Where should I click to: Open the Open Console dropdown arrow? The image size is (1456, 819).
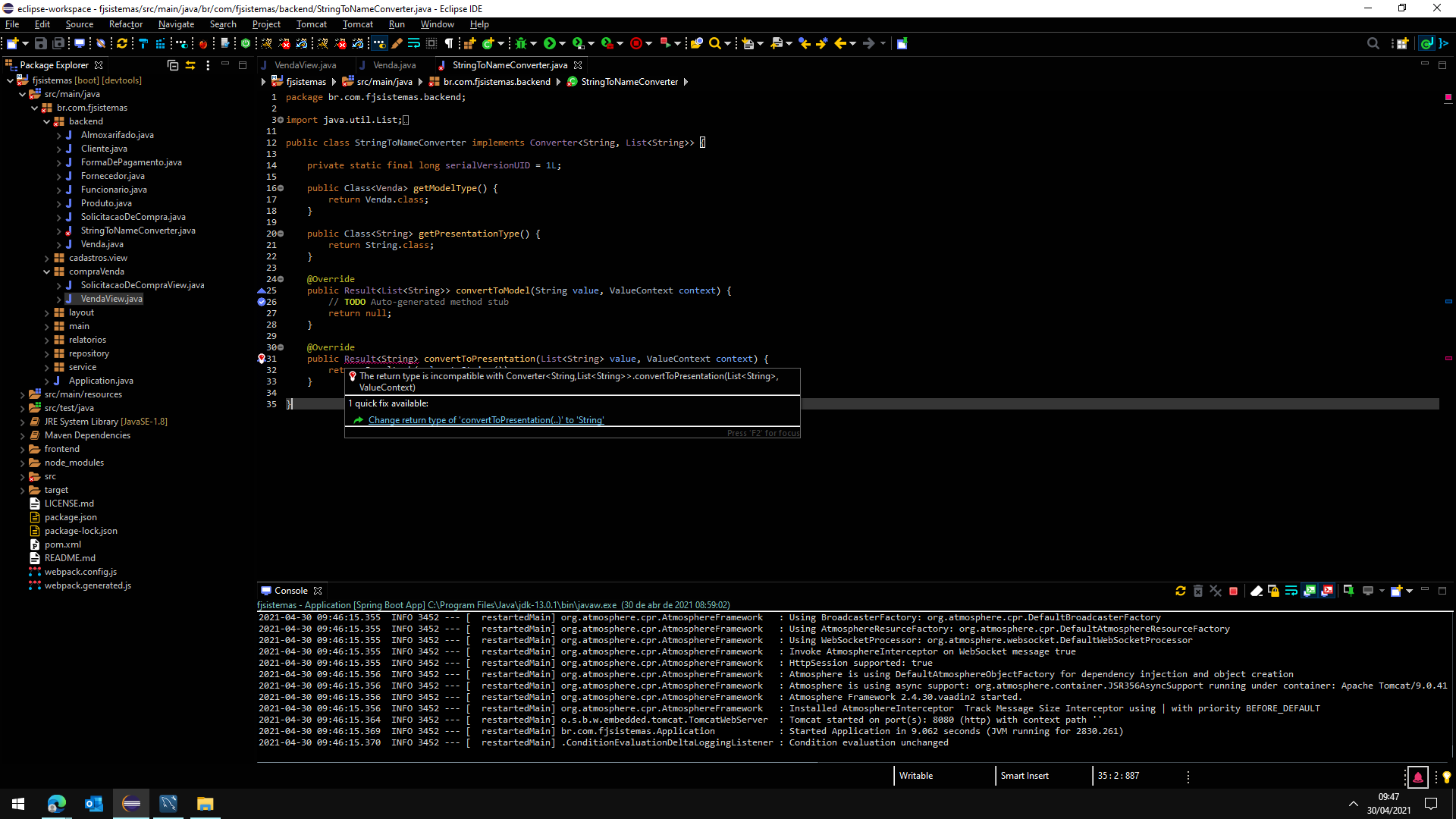tap(1409, 591)
